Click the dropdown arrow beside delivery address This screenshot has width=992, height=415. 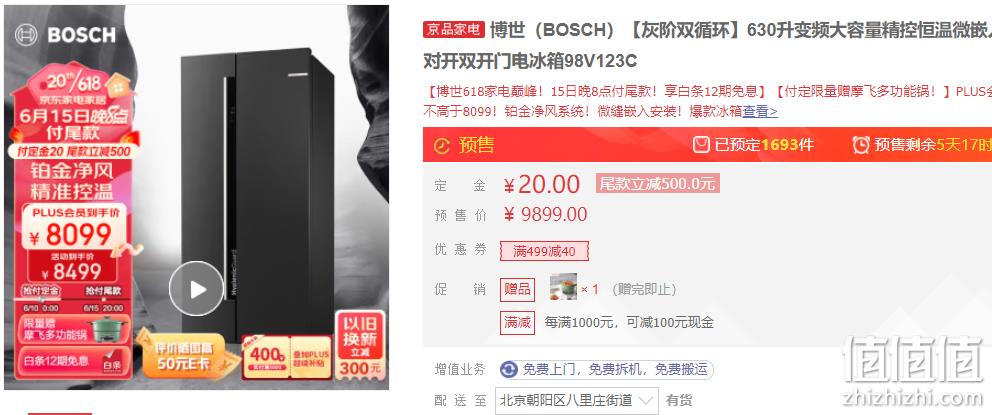click(x=645, y=400)
